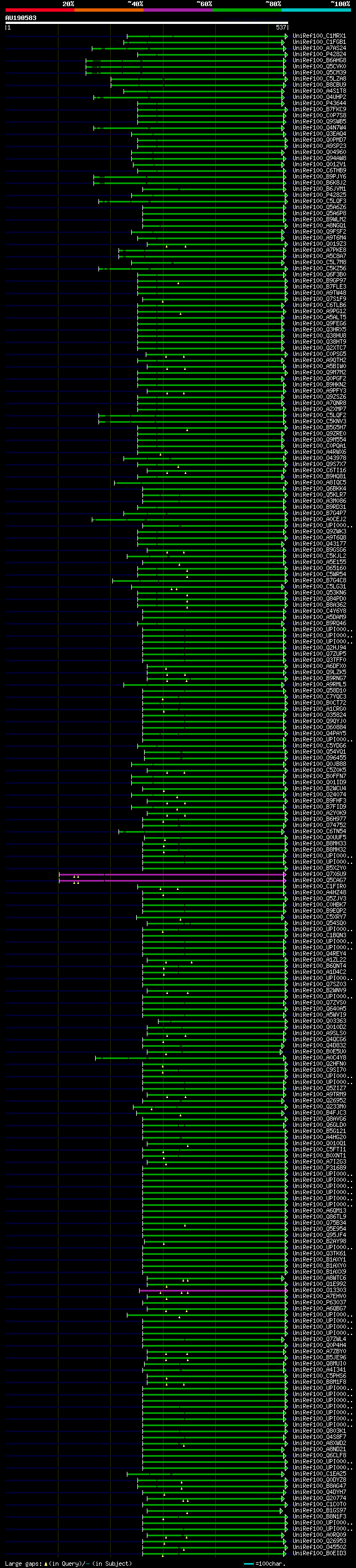
Task: Select hit UniRef100_A8NGQ1
Action: click(x=319, y=225)
